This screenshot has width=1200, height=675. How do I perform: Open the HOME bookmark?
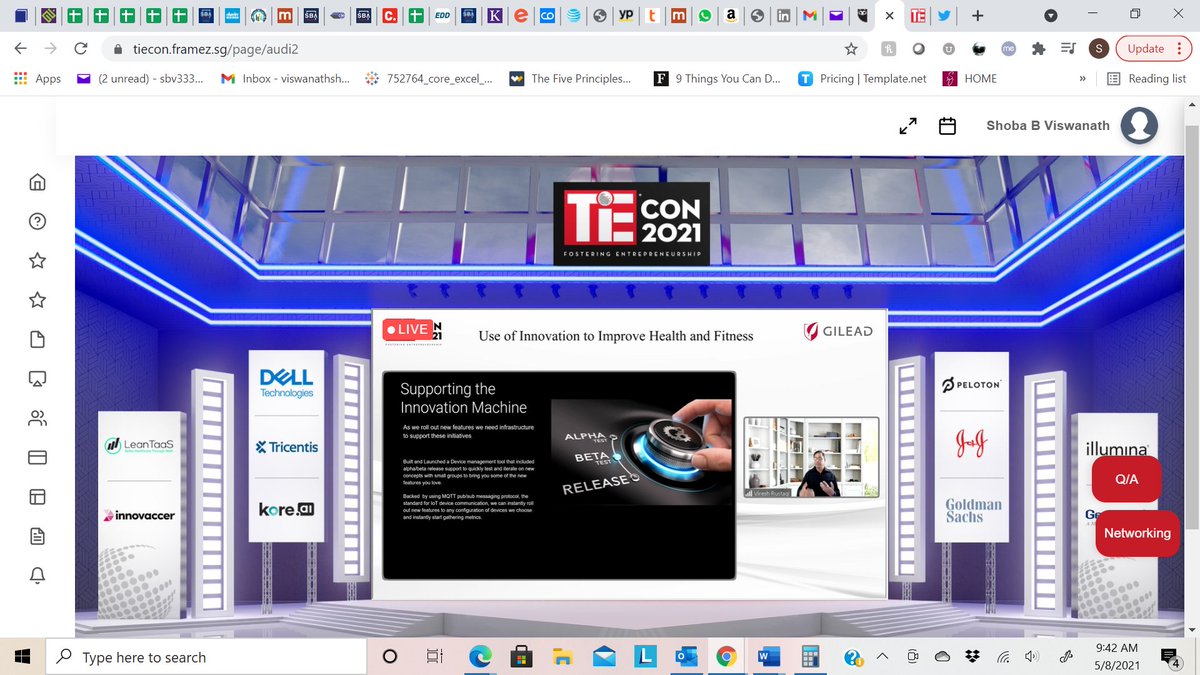pyautogui.click(x=970, y=79)
